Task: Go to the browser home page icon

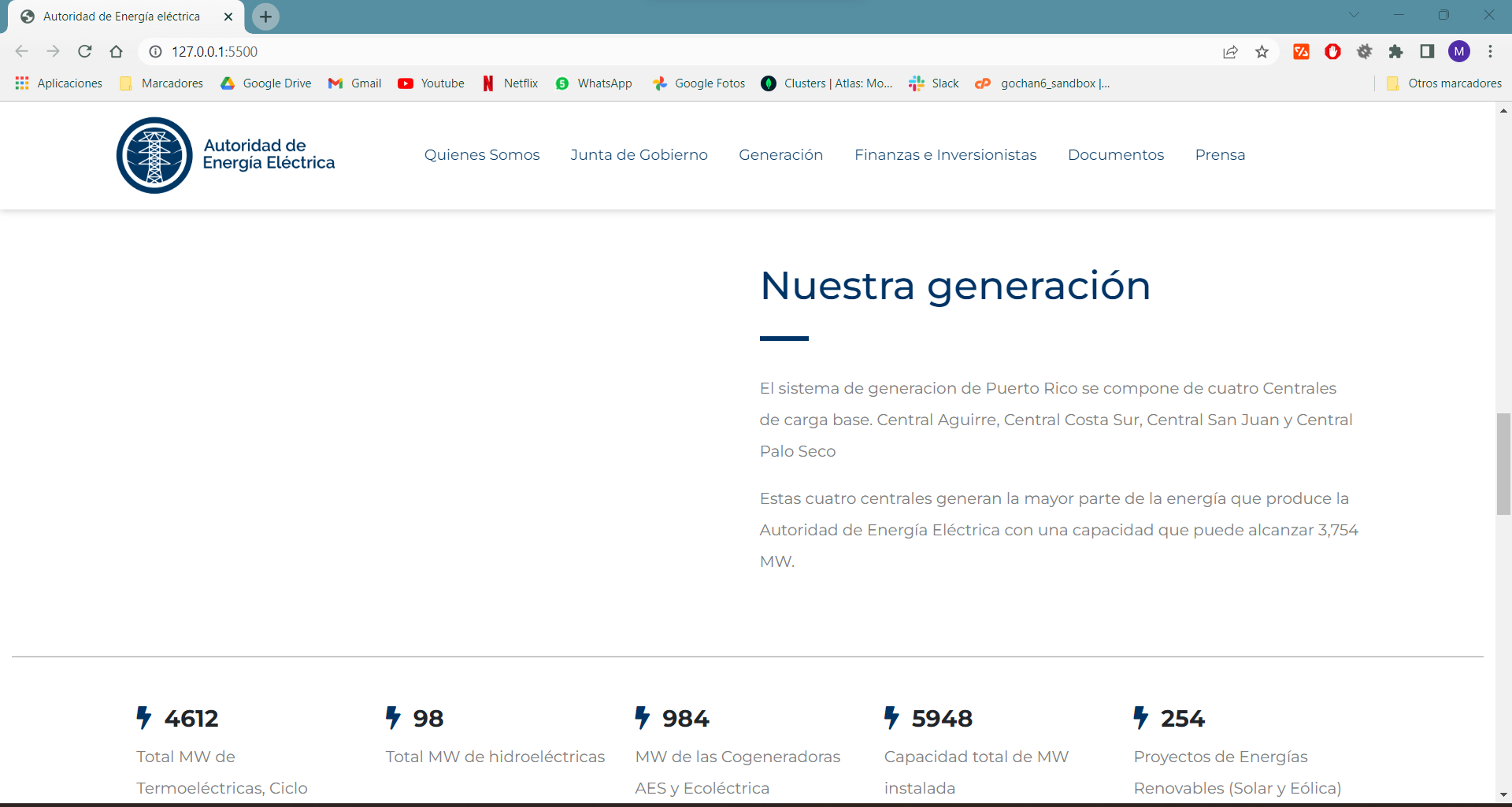Action: (117, 52)
